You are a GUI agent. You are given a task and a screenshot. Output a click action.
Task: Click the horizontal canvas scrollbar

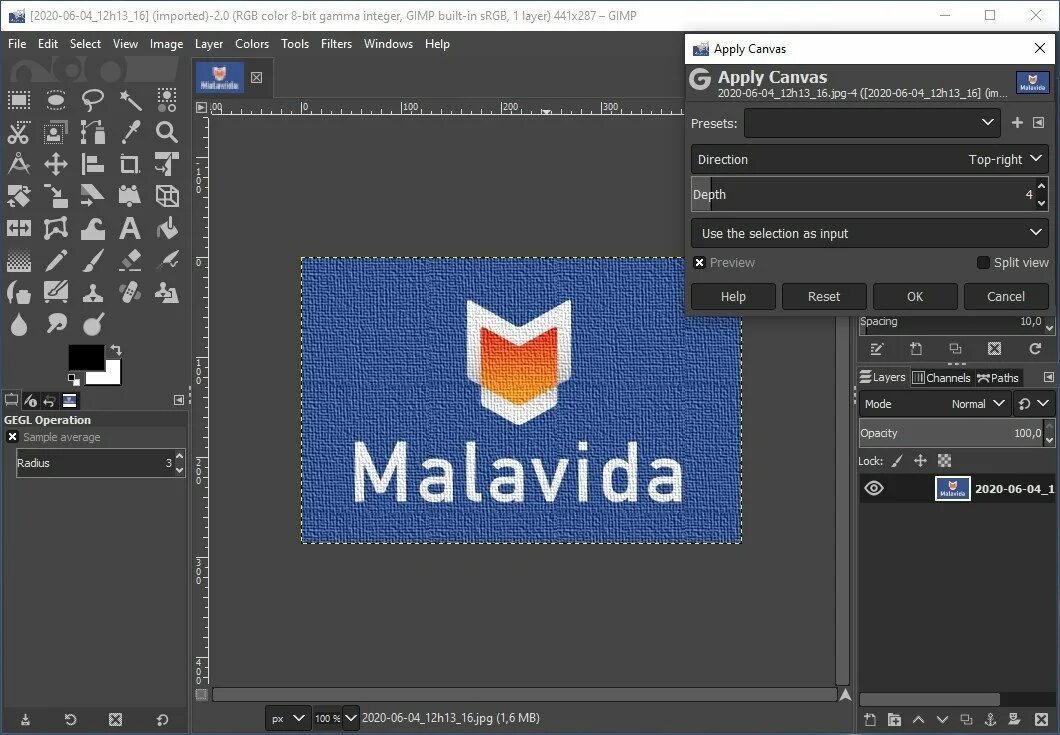524,694
